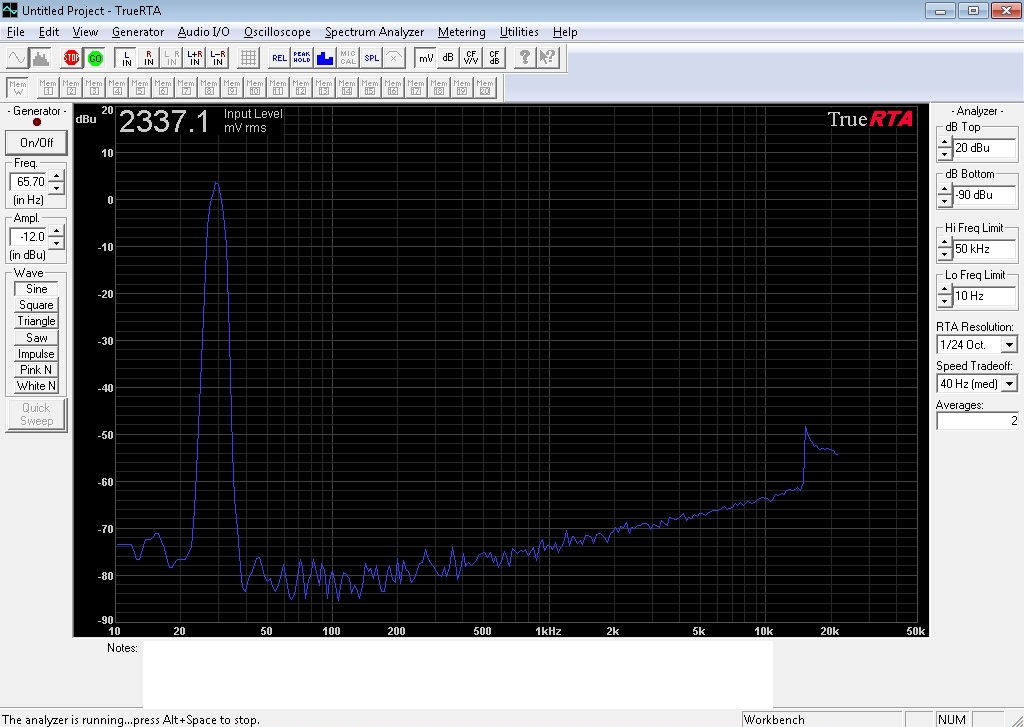
Task: Open the RTA Resolution dropdown
Action: pos(1009,345)
